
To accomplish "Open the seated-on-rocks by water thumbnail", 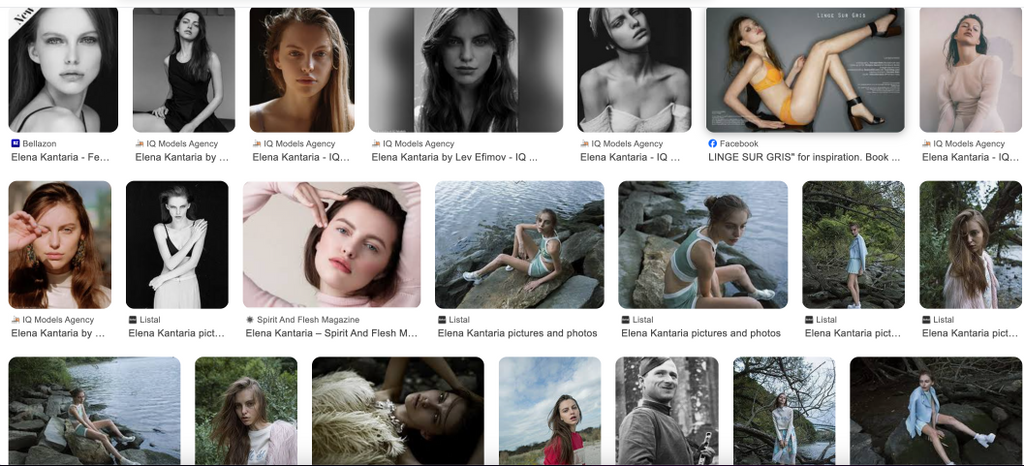I will (x=519, y=245).
